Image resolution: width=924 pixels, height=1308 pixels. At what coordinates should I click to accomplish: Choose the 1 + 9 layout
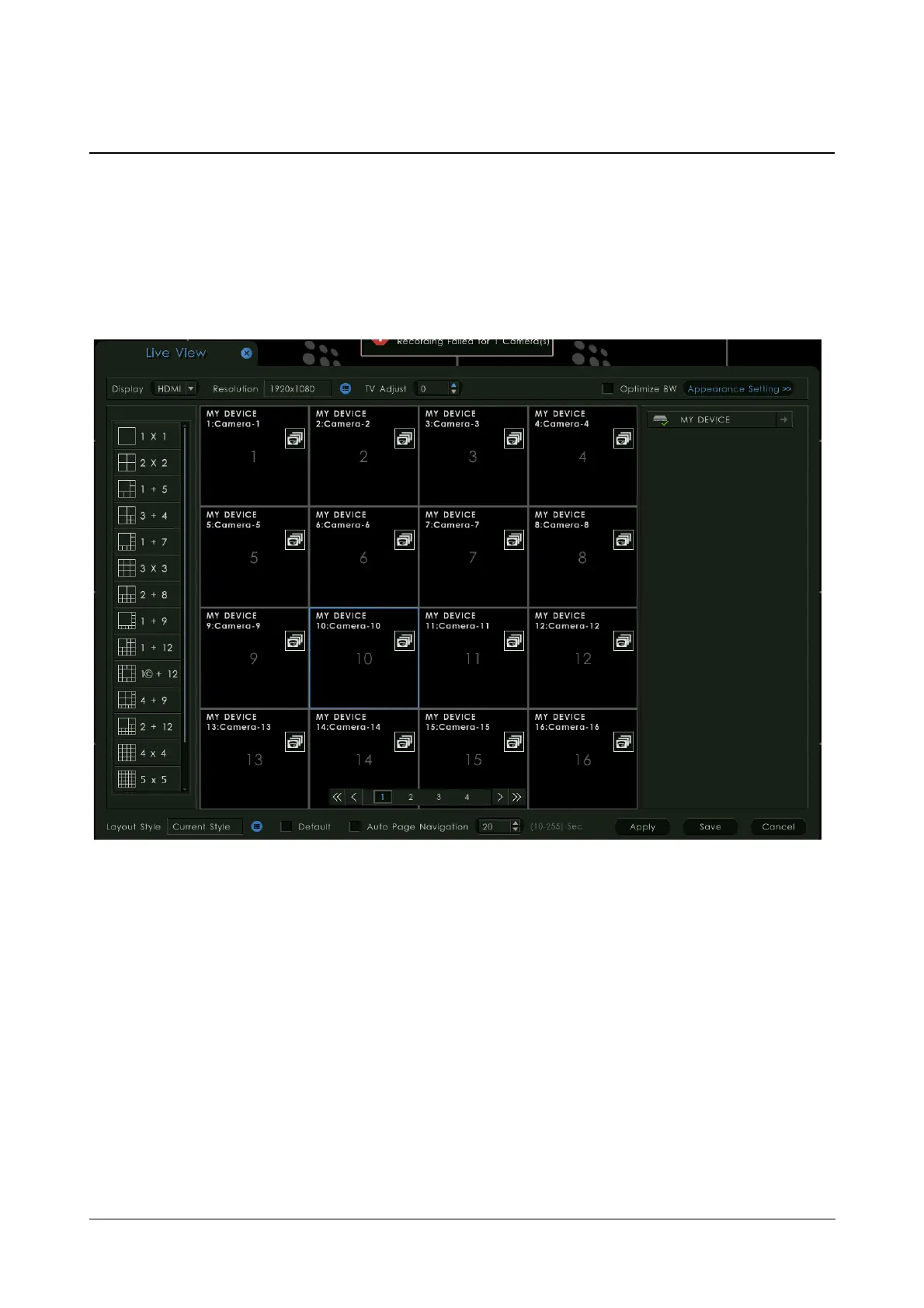[148, 621]
